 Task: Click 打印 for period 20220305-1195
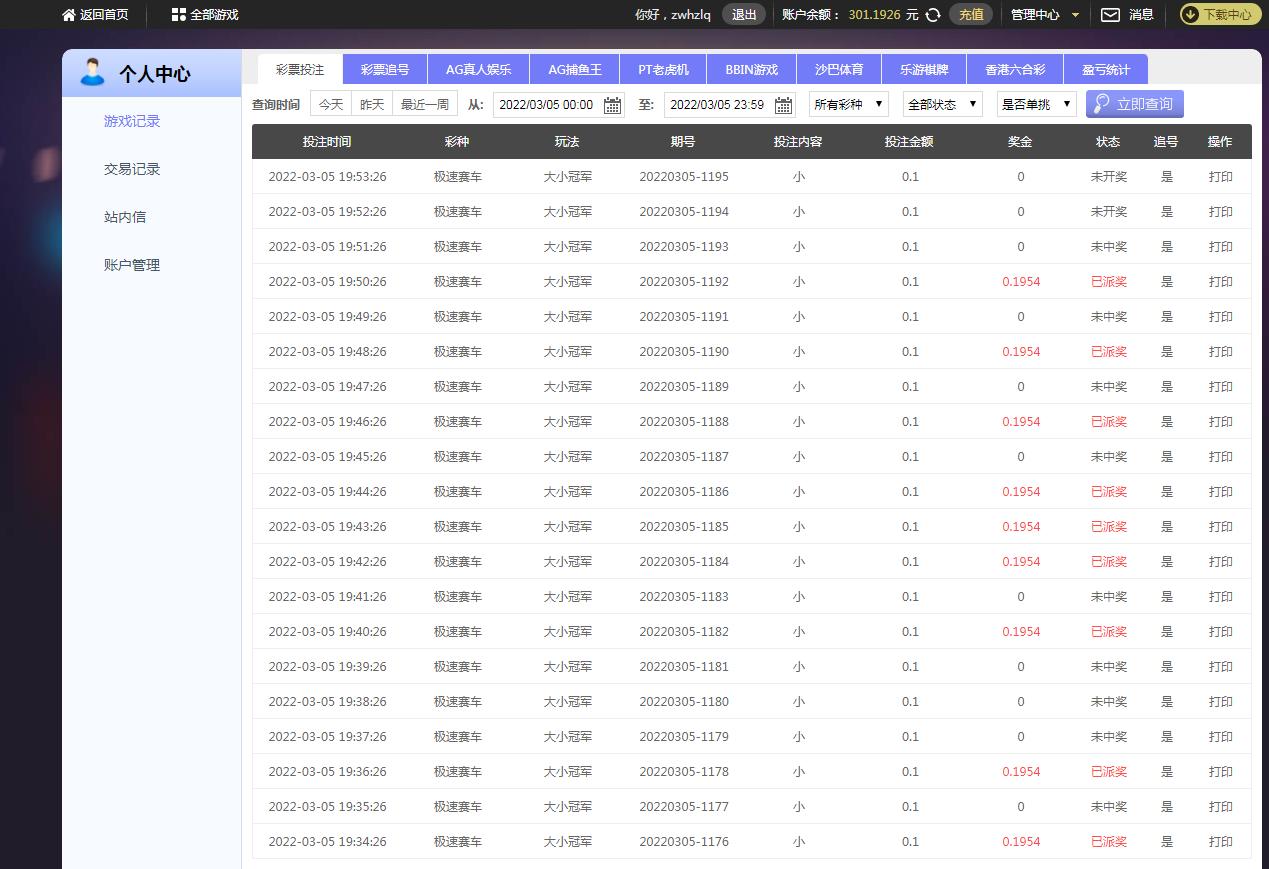pos(1220,177)
